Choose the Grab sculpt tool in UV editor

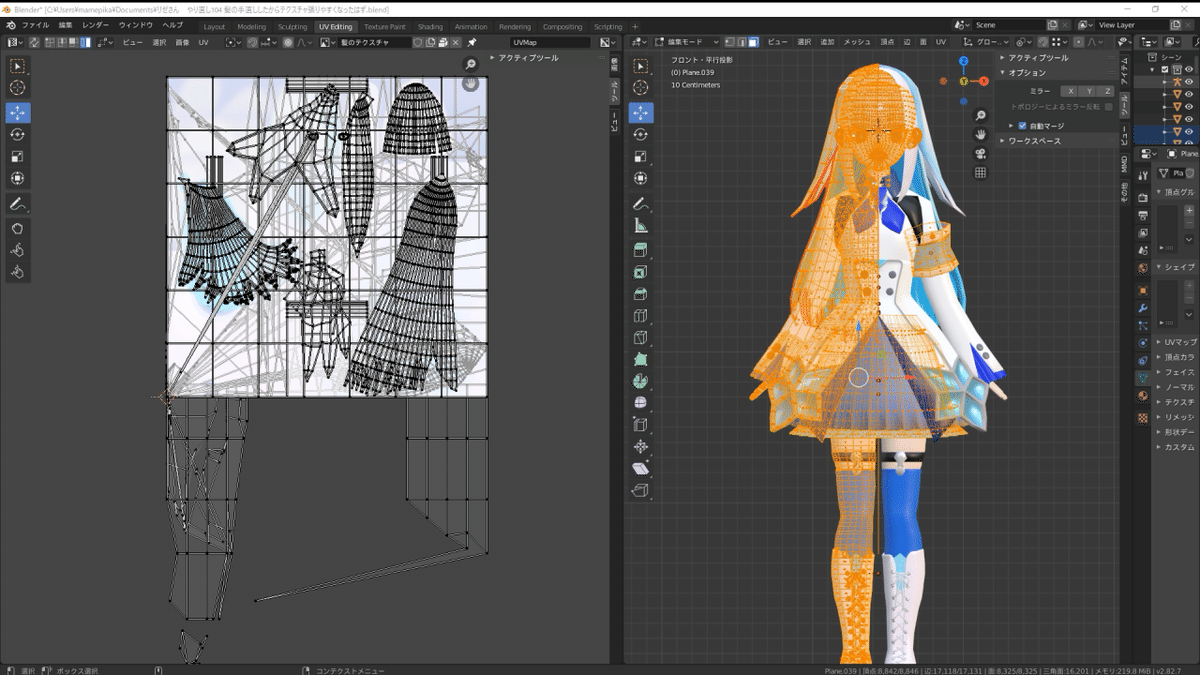pyautogui.click(x=18, y=228)
